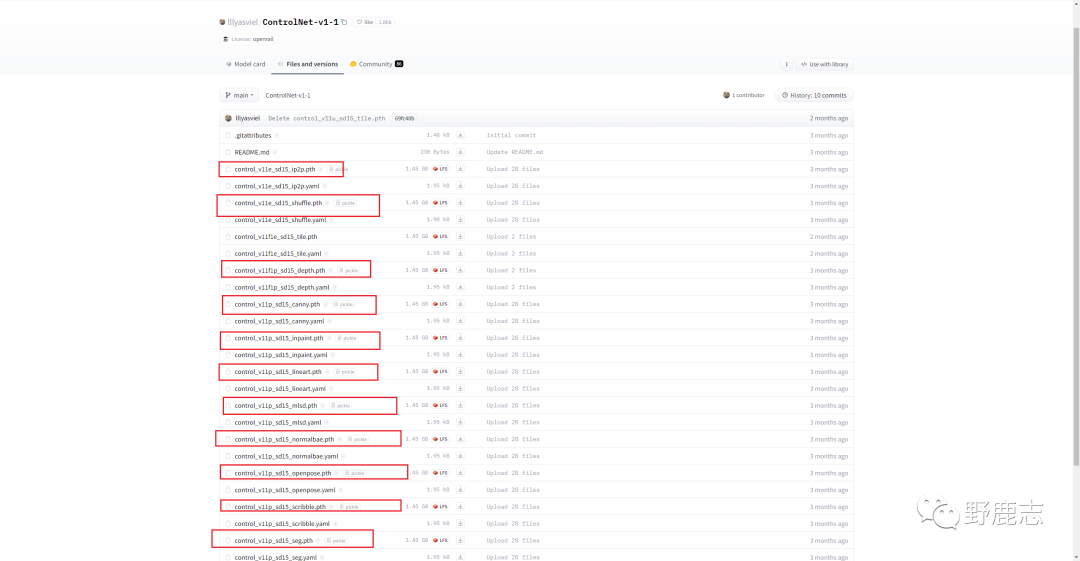This screenshot has height=561, width=1080.
Task: Open control_v11f1e_sd15_tile.pth file
Action: click(276, 236)
